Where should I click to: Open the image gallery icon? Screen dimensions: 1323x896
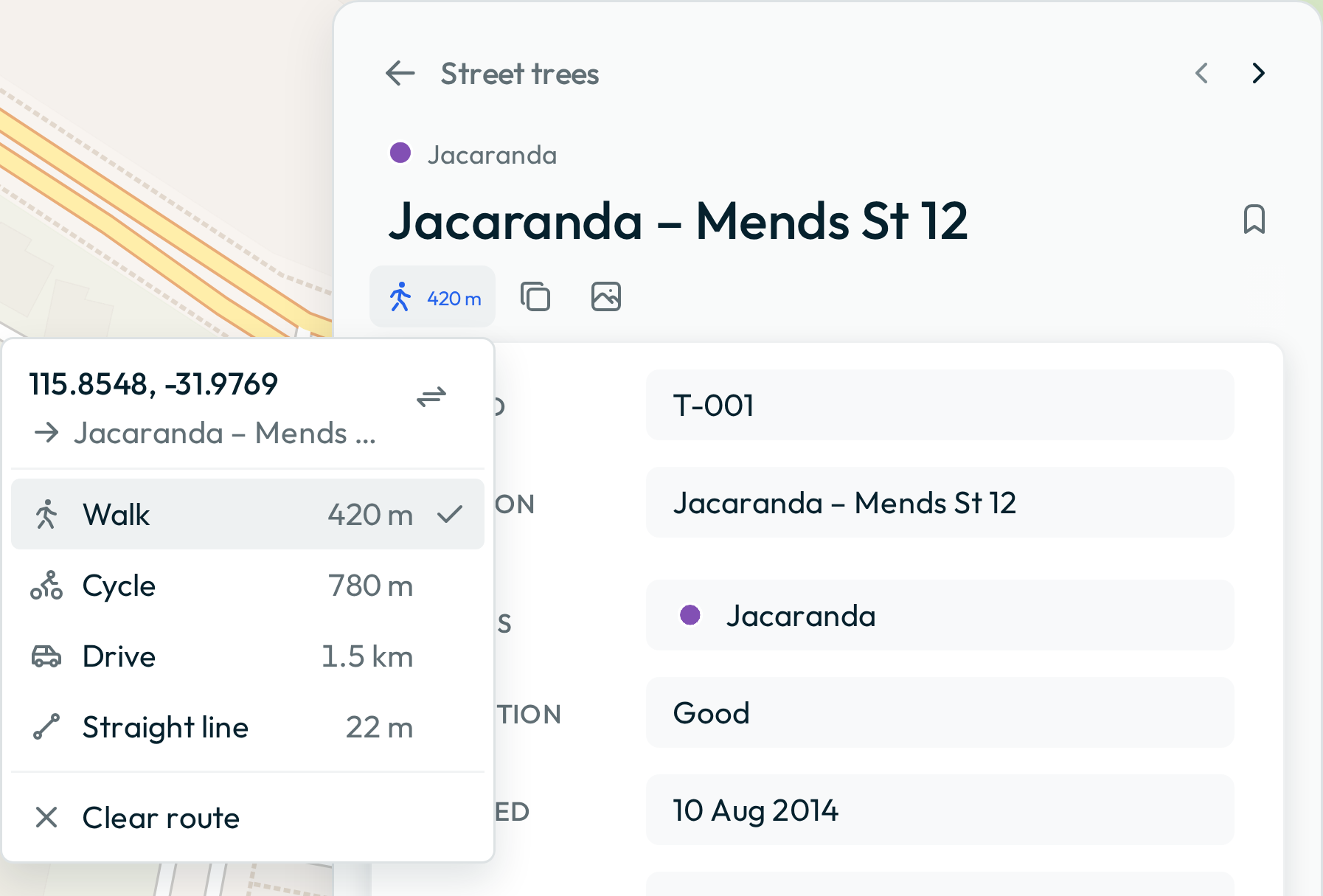pos(606,297)
